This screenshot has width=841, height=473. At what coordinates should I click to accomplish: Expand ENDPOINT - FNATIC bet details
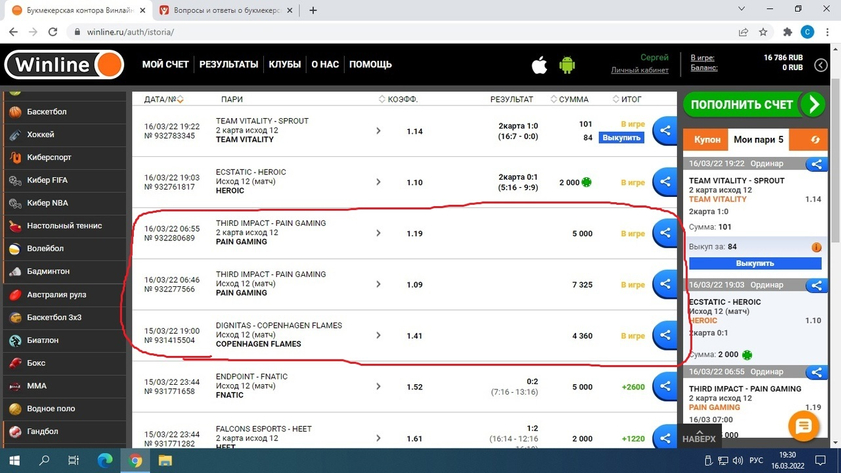click(x=378, y=386)
